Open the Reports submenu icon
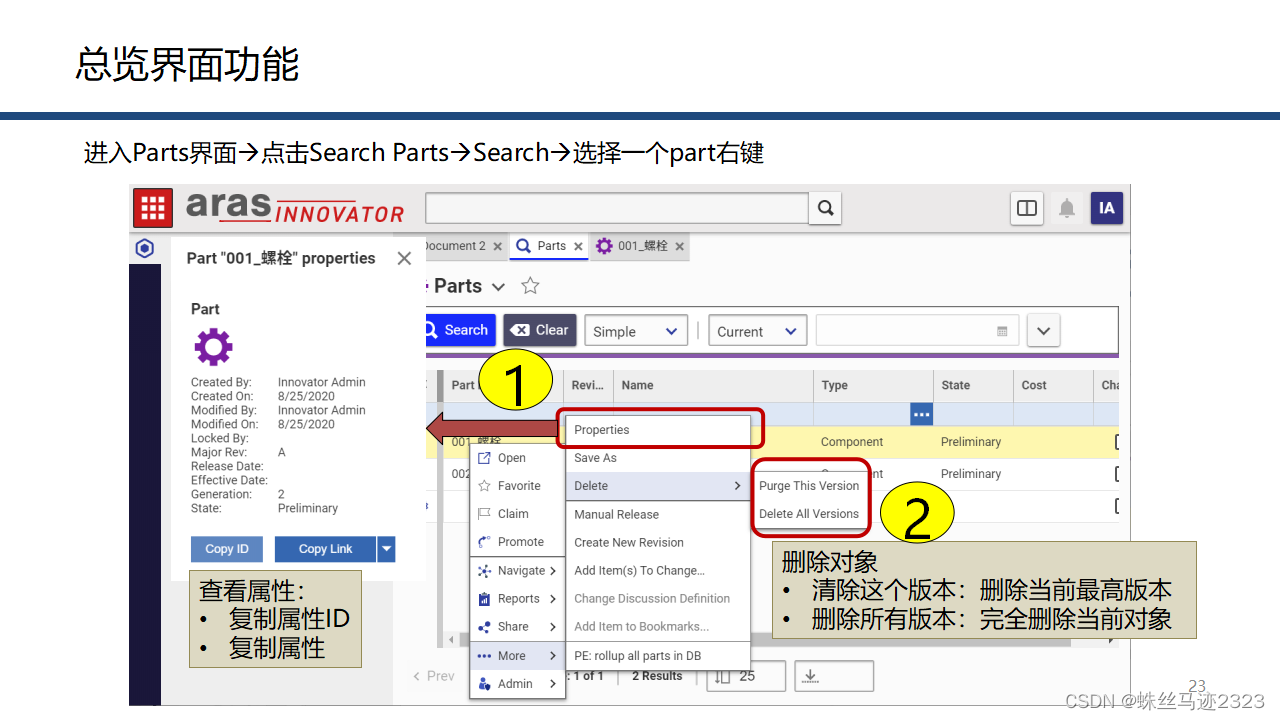The image size is (1280, 720). point(484,599)
